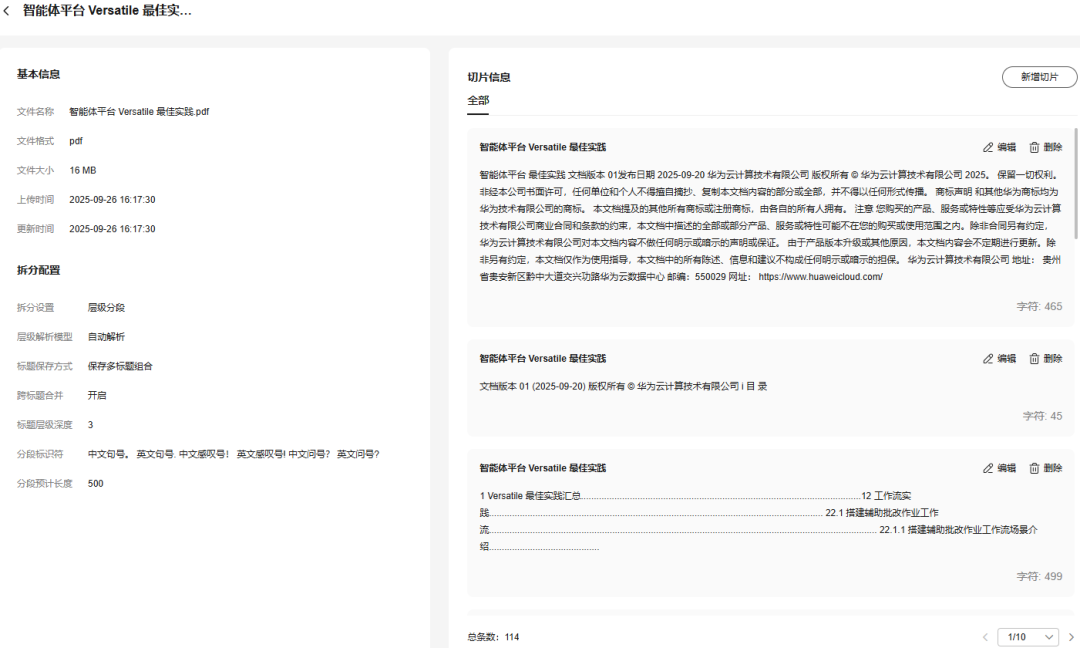Click the 跨标题合并 field label

coord(40,395)
